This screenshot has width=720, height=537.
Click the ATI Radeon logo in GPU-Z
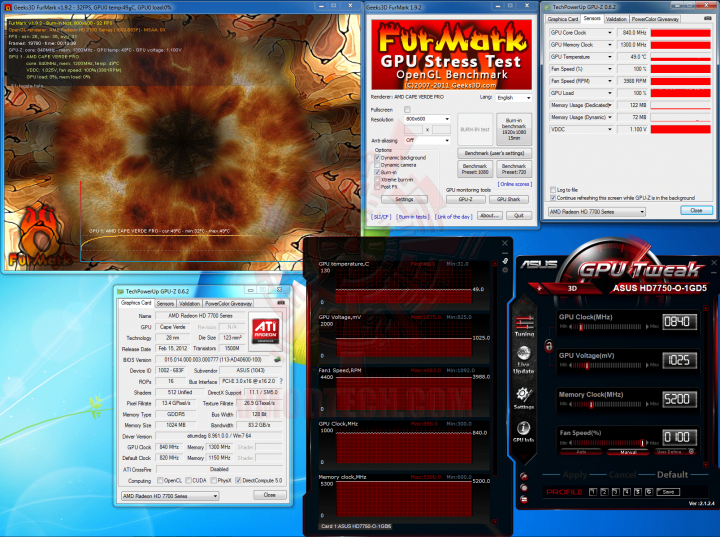265,330
